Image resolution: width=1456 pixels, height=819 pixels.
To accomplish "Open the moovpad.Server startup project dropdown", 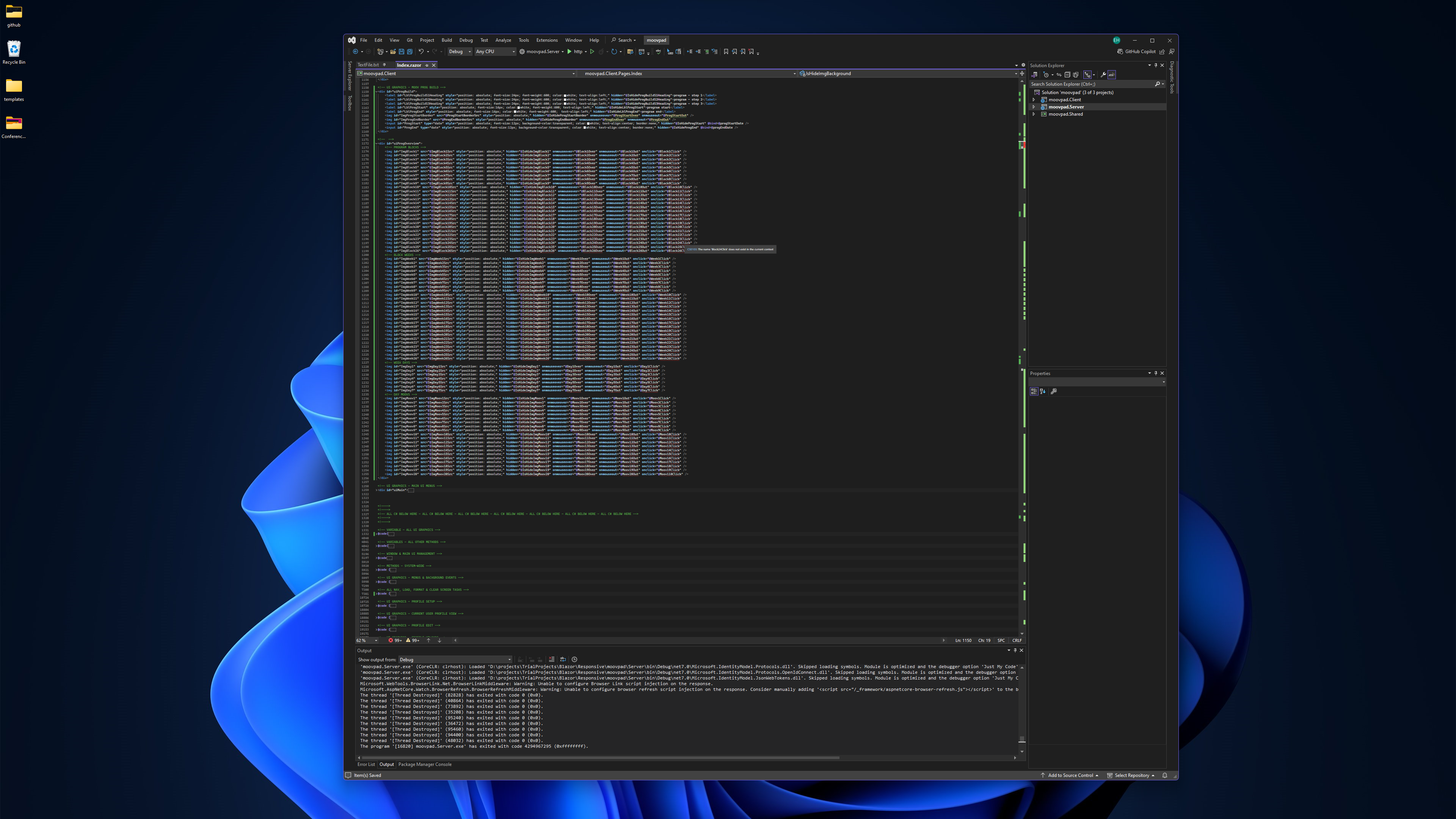I will point(541,52).
